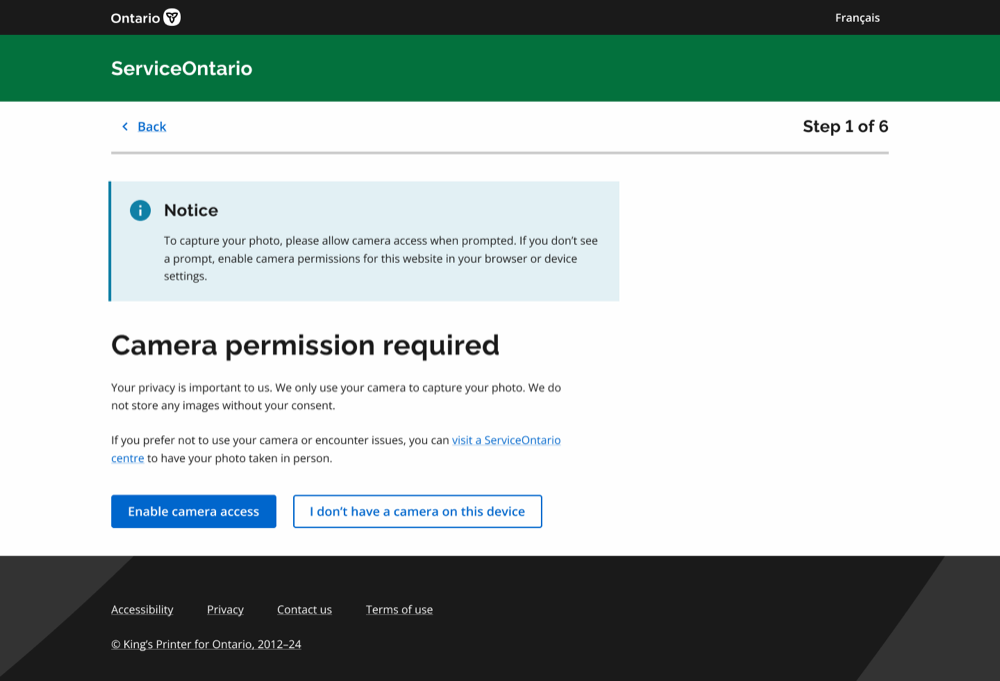This screenshot has height=681, width=1000.
Task: Click the back chevron arrow icon
Action: 125,126
